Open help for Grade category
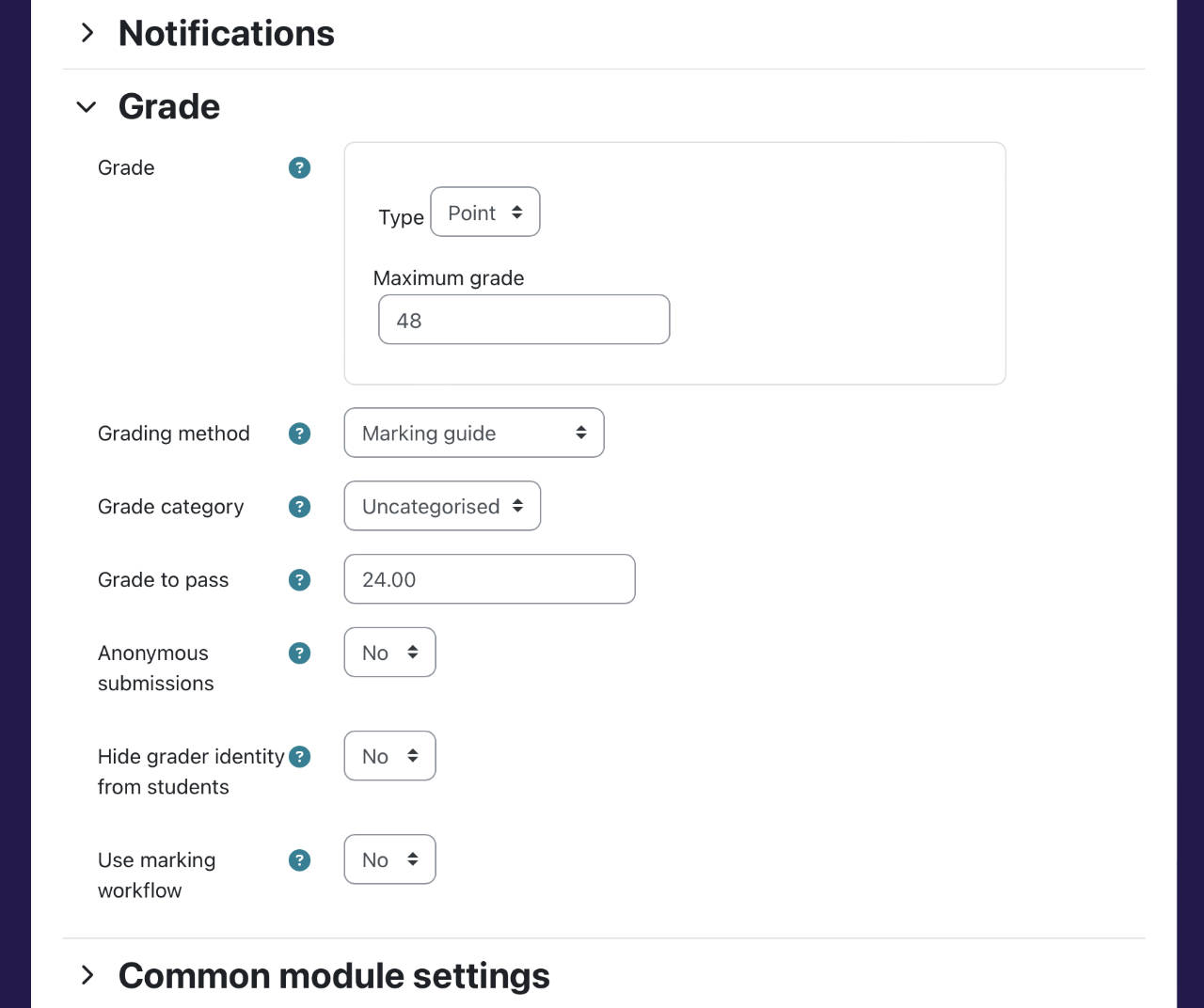 [299, 506]
